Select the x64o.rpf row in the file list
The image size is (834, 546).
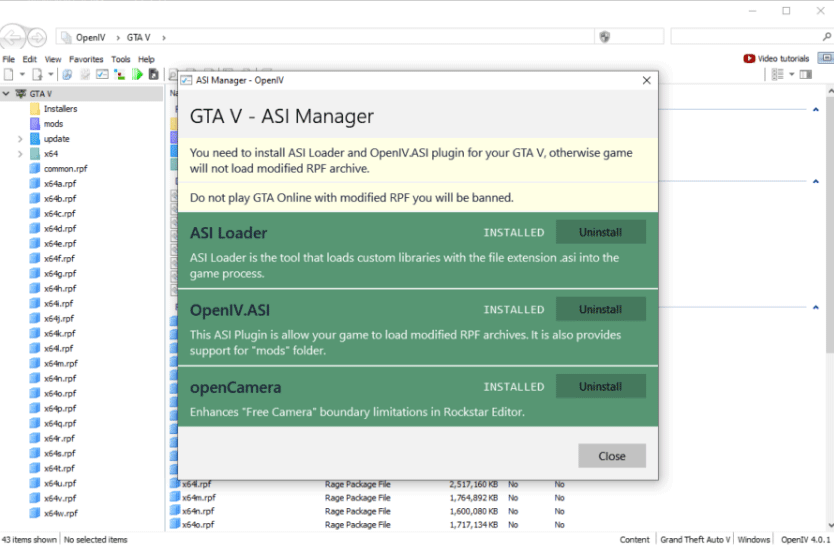point(368,524)
